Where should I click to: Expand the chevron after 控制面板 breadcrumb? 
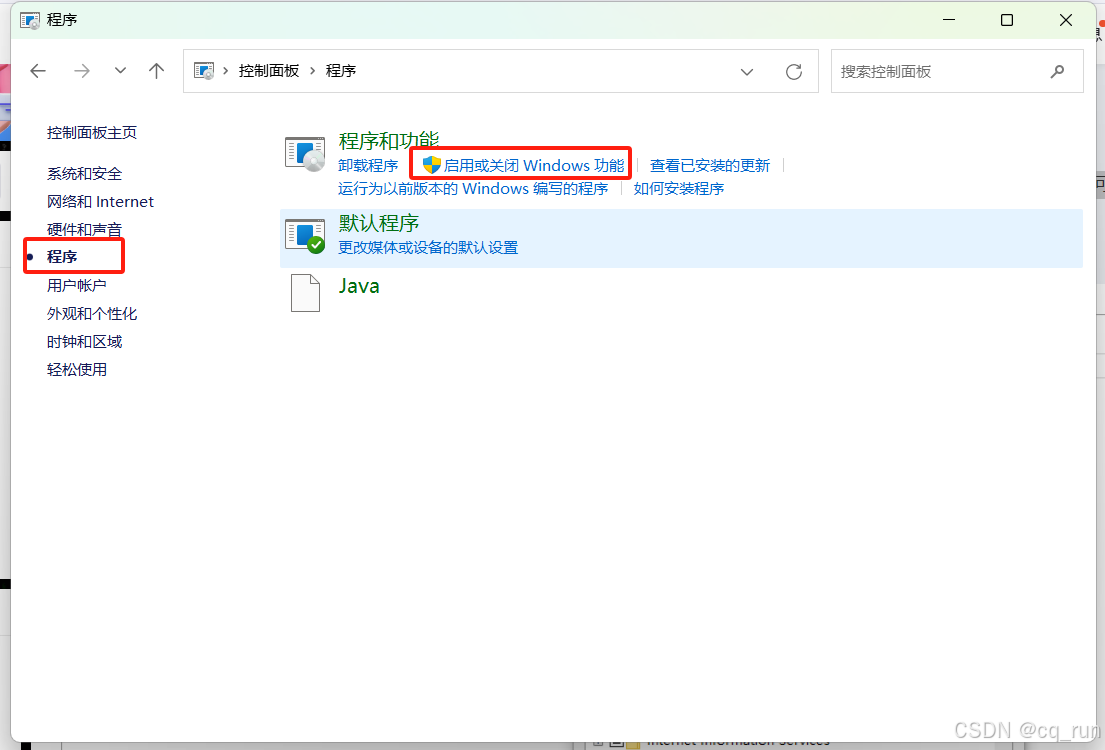pyautogui.click(x=312, y=70)
